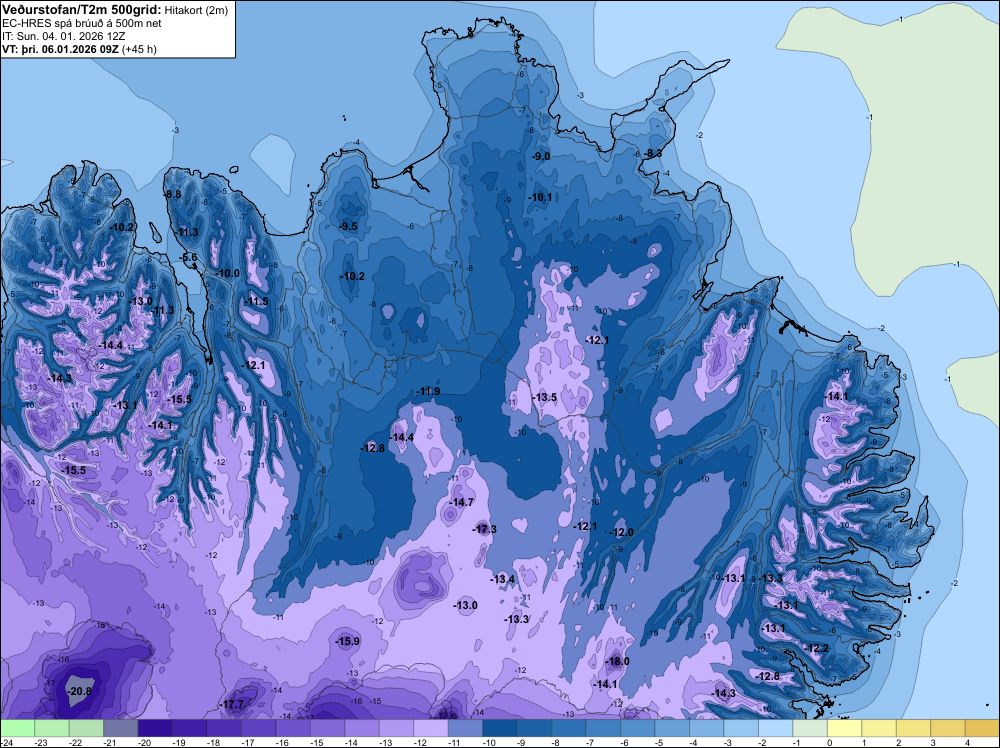Screen dimensions: 1000x748
Task: Click the legend scale label 4
Action: coord(967,743)
